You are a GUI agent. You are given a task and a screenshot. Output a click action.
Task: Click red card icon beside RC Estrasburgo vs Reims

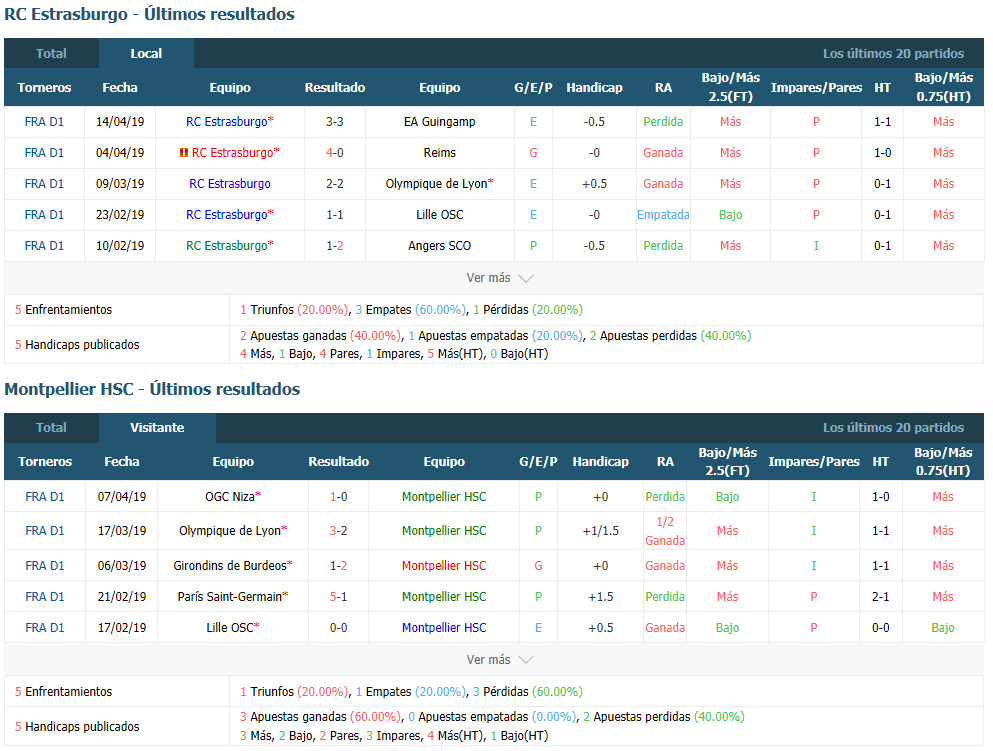pyautogui.click(x=184, y=153)
